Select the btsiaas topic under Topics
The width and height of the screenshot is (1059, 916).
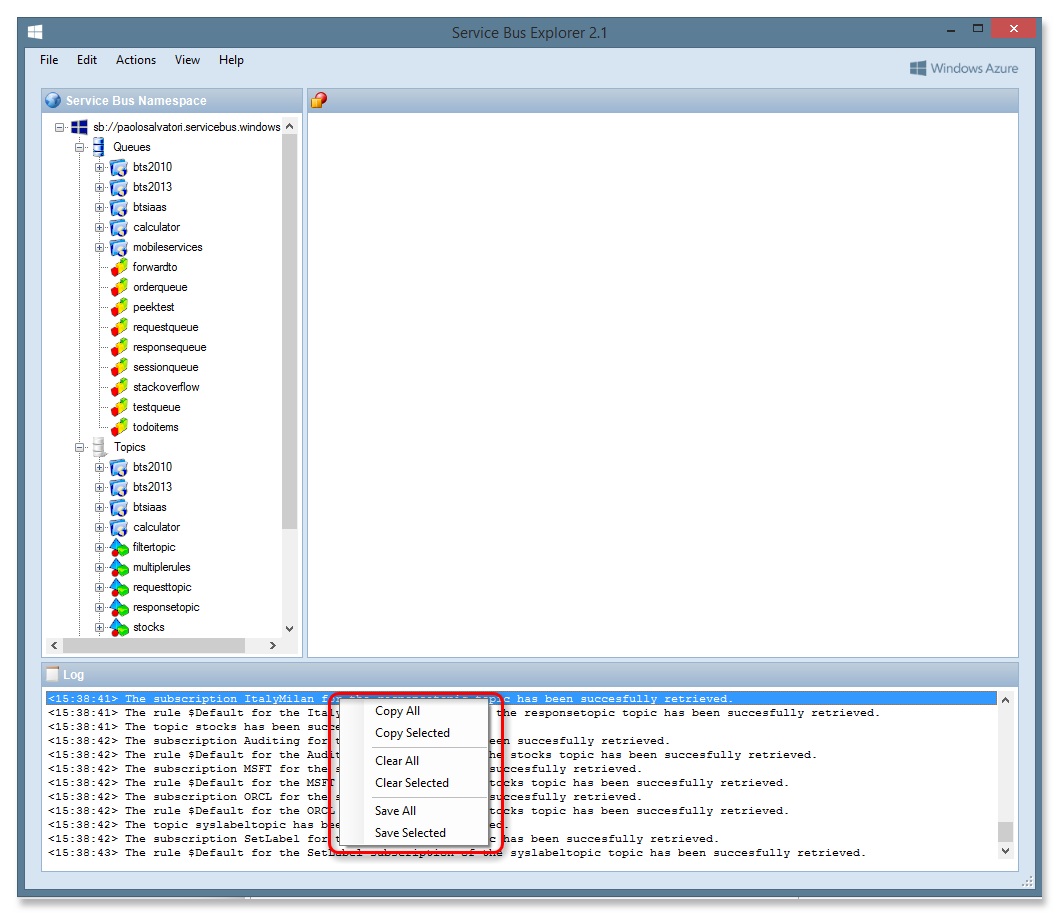coord(149,507)
